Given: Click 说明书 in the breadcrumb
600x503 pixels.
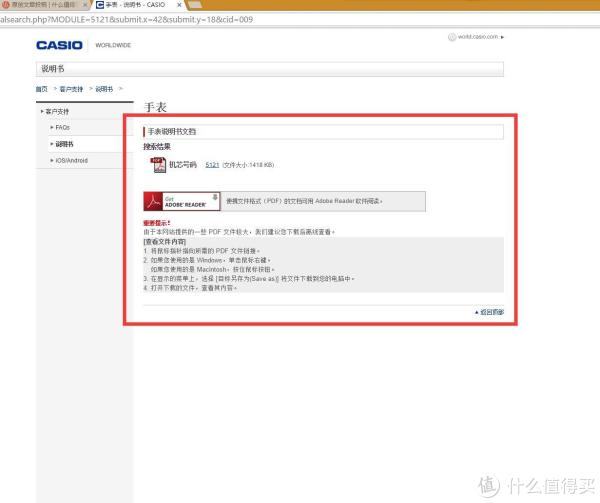Looking at the screenshot, I should pyautogui.click(x=104, y=90).
